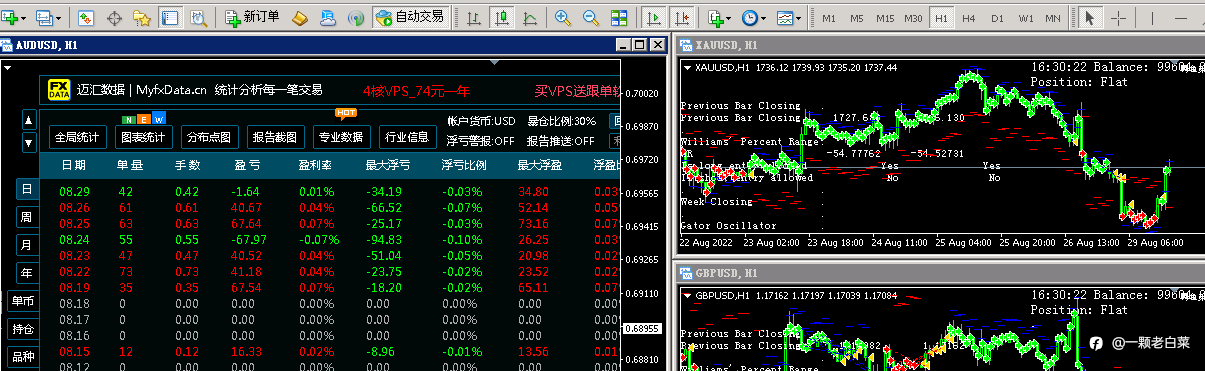Screen dimensions: 1205x371
Task: Open the cloud hosting toolbar icon
Action: click(x=328, y=18)
